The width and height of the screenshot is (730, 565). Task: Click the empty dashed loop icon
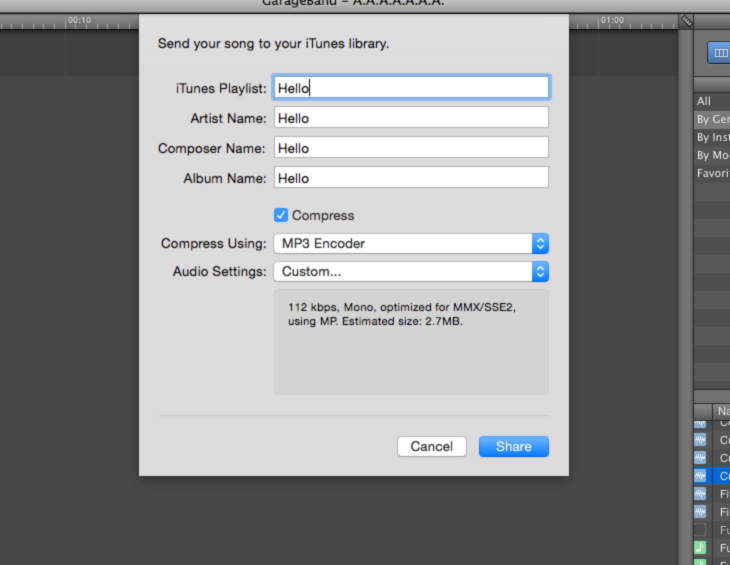700,530
